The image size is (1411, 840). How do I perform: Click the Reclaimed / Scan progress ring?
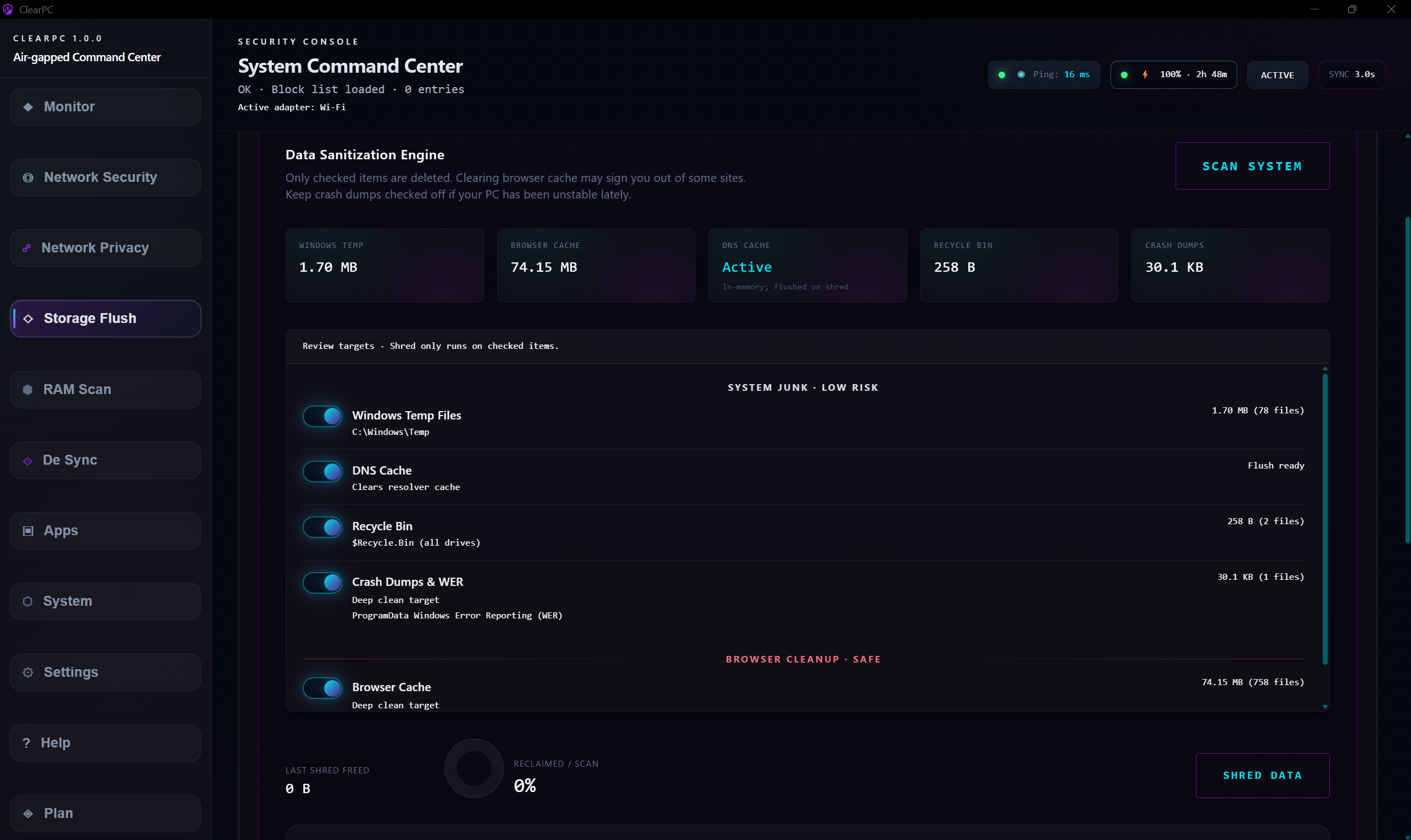[473, 768]
